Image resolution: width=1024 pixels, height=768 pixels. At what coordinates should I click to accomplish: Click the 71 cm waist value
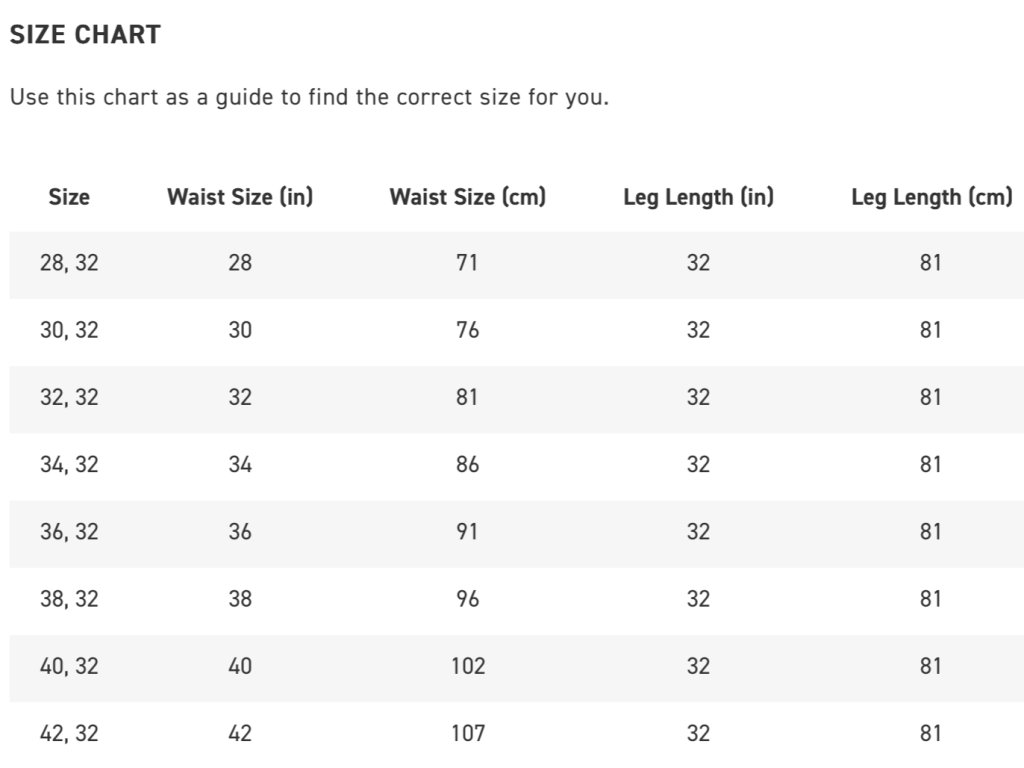tap(467, 263)
